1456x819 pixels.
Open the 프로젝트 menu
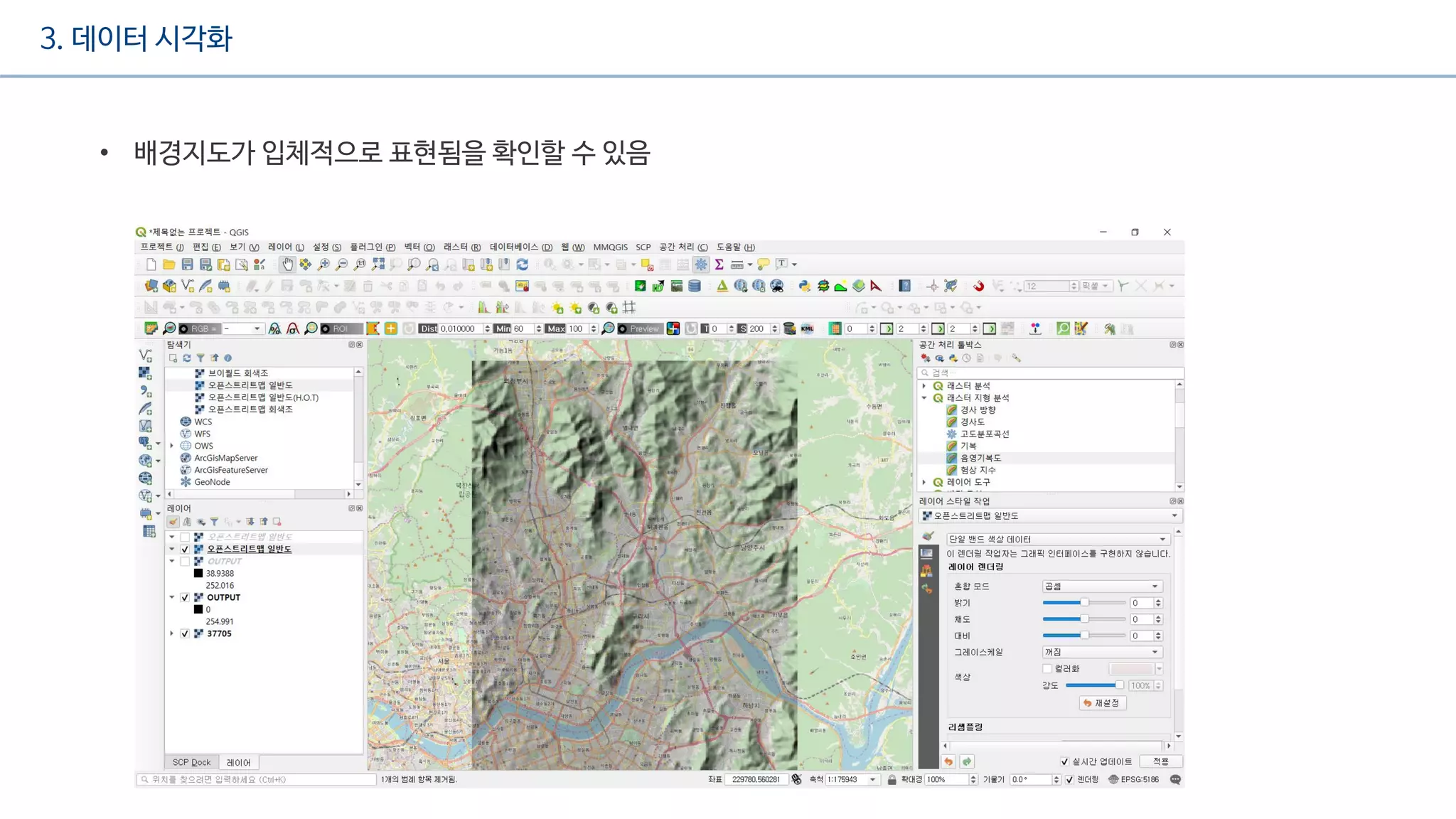tap(162, 247)
